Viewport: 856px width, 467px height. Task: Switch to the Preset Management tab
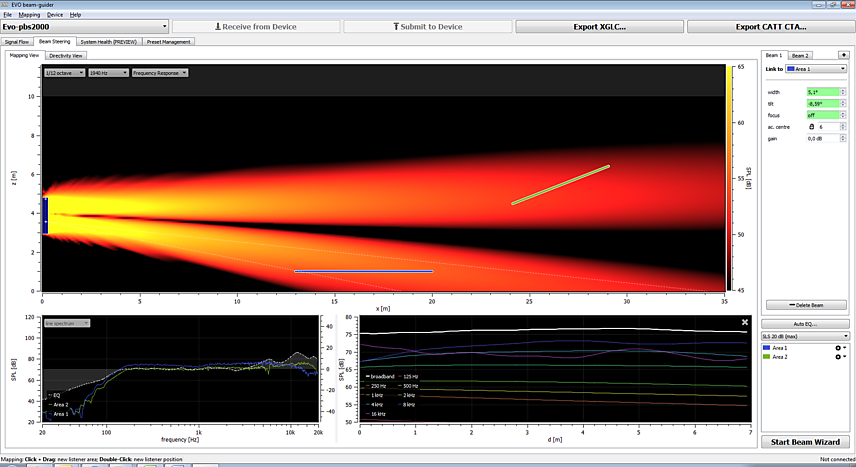tap(168, 42)
